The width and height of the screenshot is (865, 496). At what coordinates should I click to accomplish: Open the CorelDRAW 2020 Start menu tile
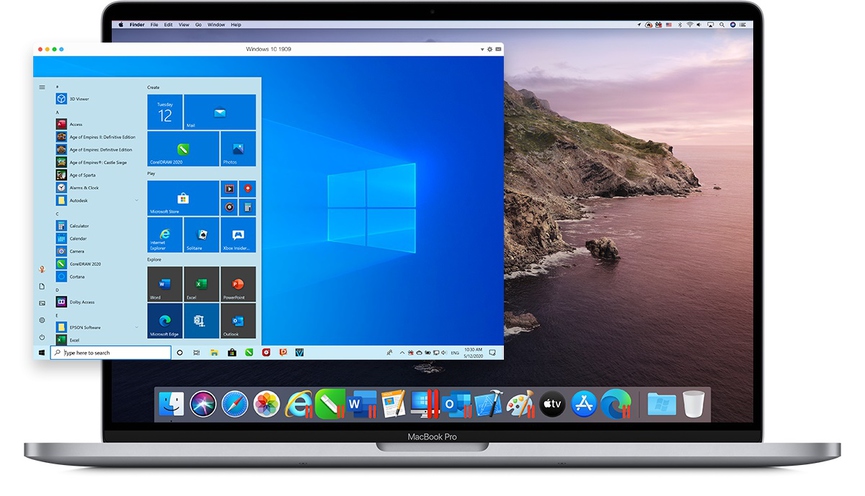[183, 149]
